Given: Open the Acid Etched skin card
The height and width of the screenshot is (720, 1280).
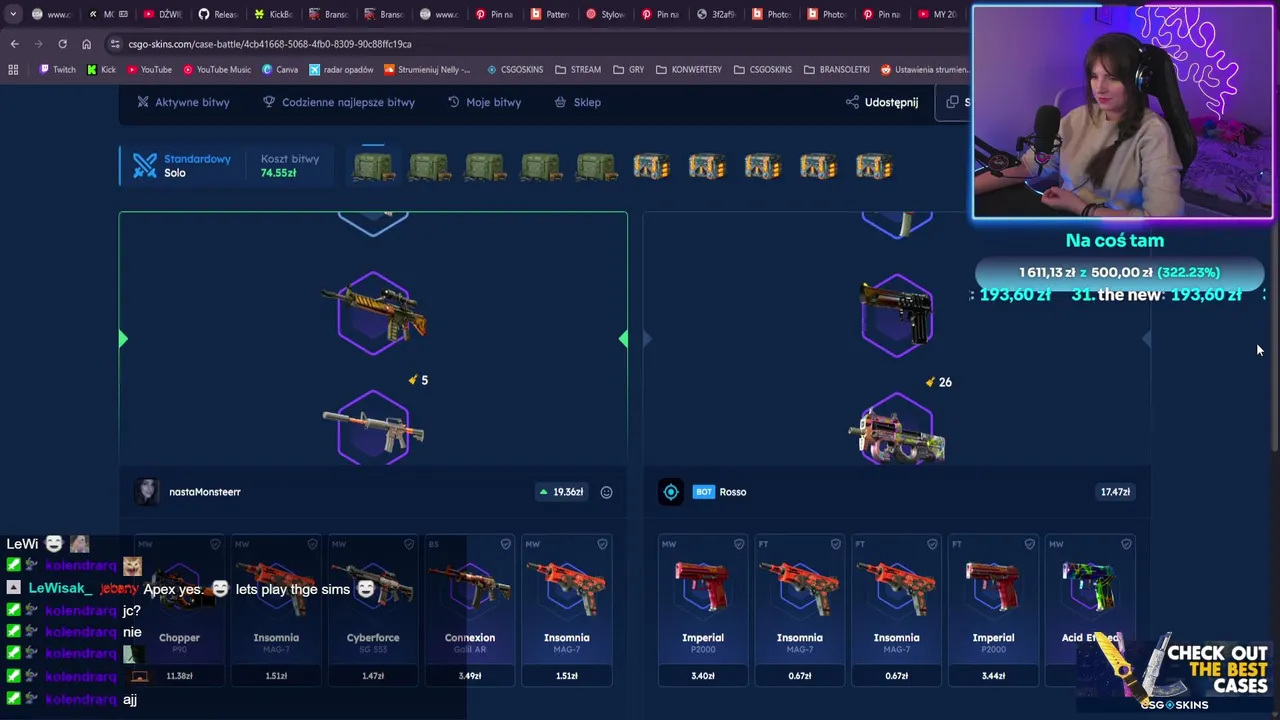Looking at the screenshot, I should [1090, 612].
